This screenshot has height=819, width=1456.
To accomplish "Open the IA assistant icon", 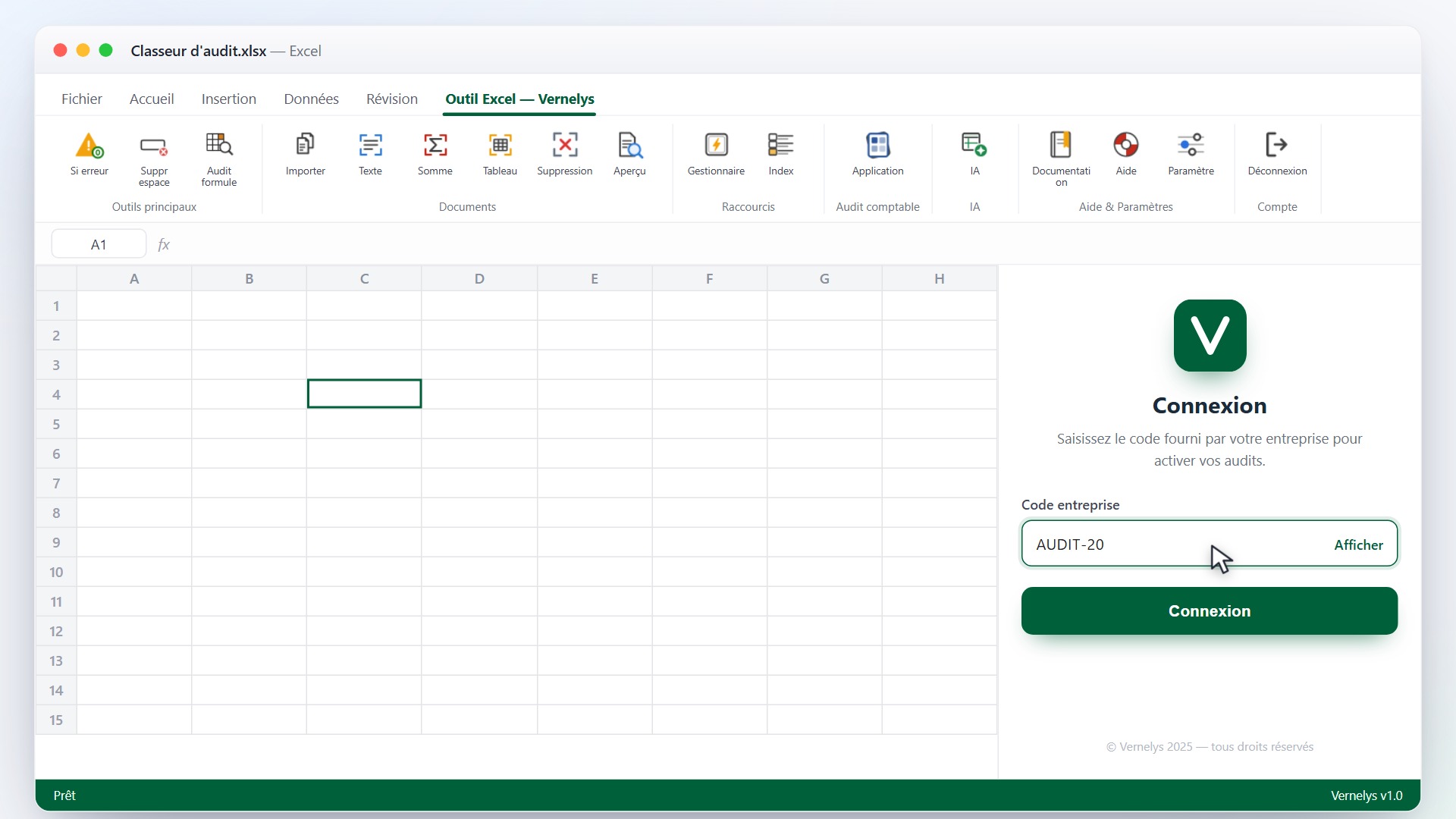I will 974,145.
